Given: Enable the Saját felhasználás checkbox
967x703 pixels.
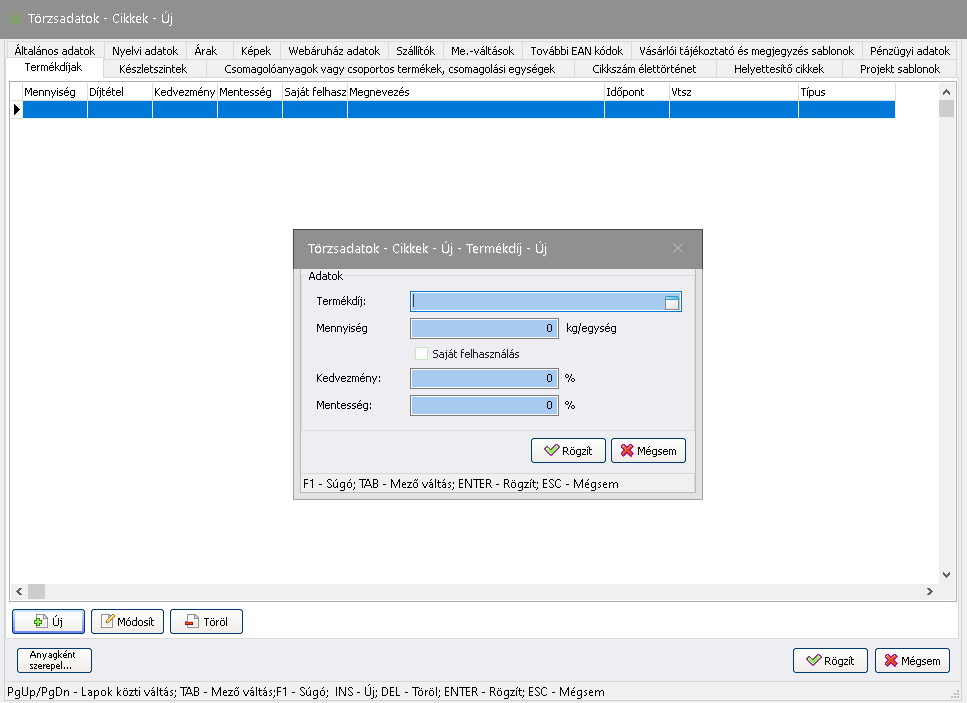Looking at the screenshot, I should [421, 353].
